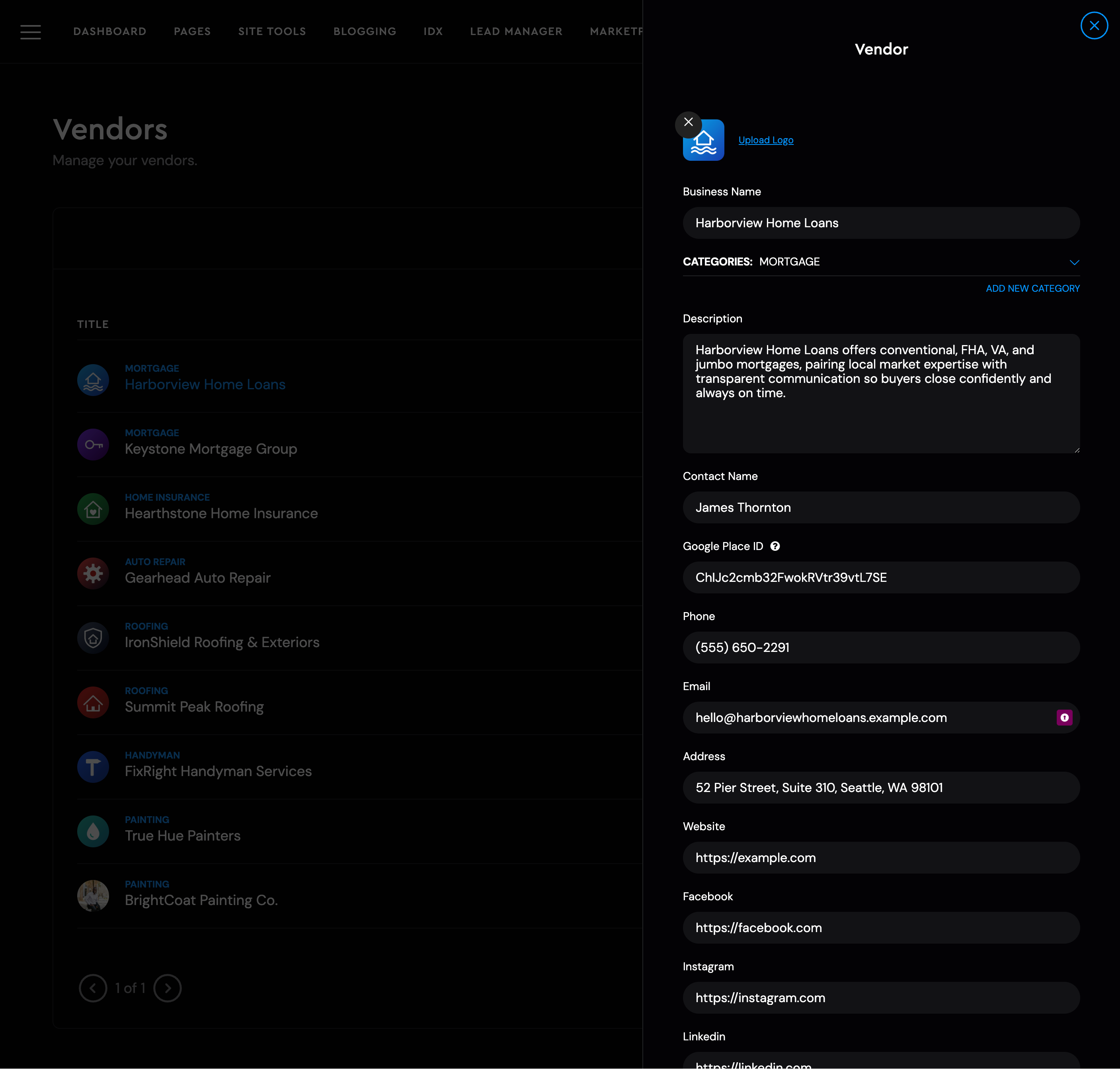The height and width of the screenshot is (1069, 1120).
Task: Open the Pages menu item
Action: pos(192,31)
